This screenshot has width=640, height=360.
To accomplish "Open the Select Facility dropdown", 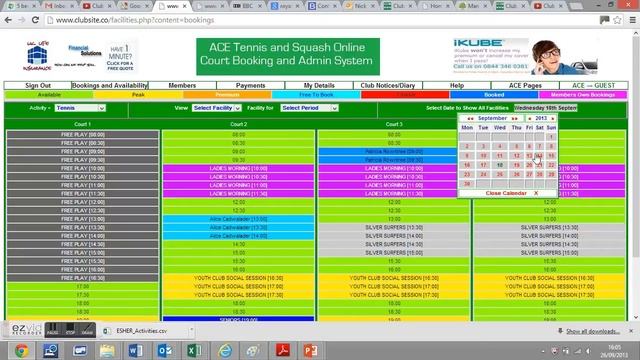I will tap(217, 108).
